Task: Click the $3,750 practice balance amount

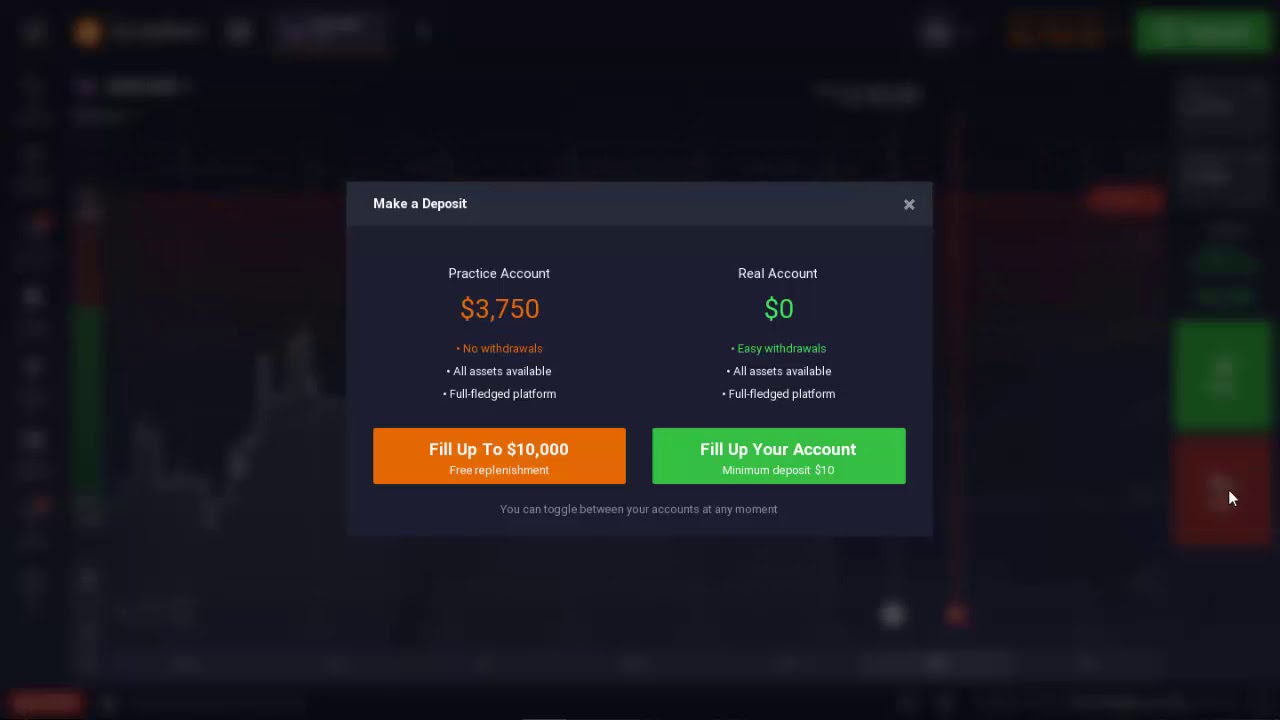Action: pos(499,308)
